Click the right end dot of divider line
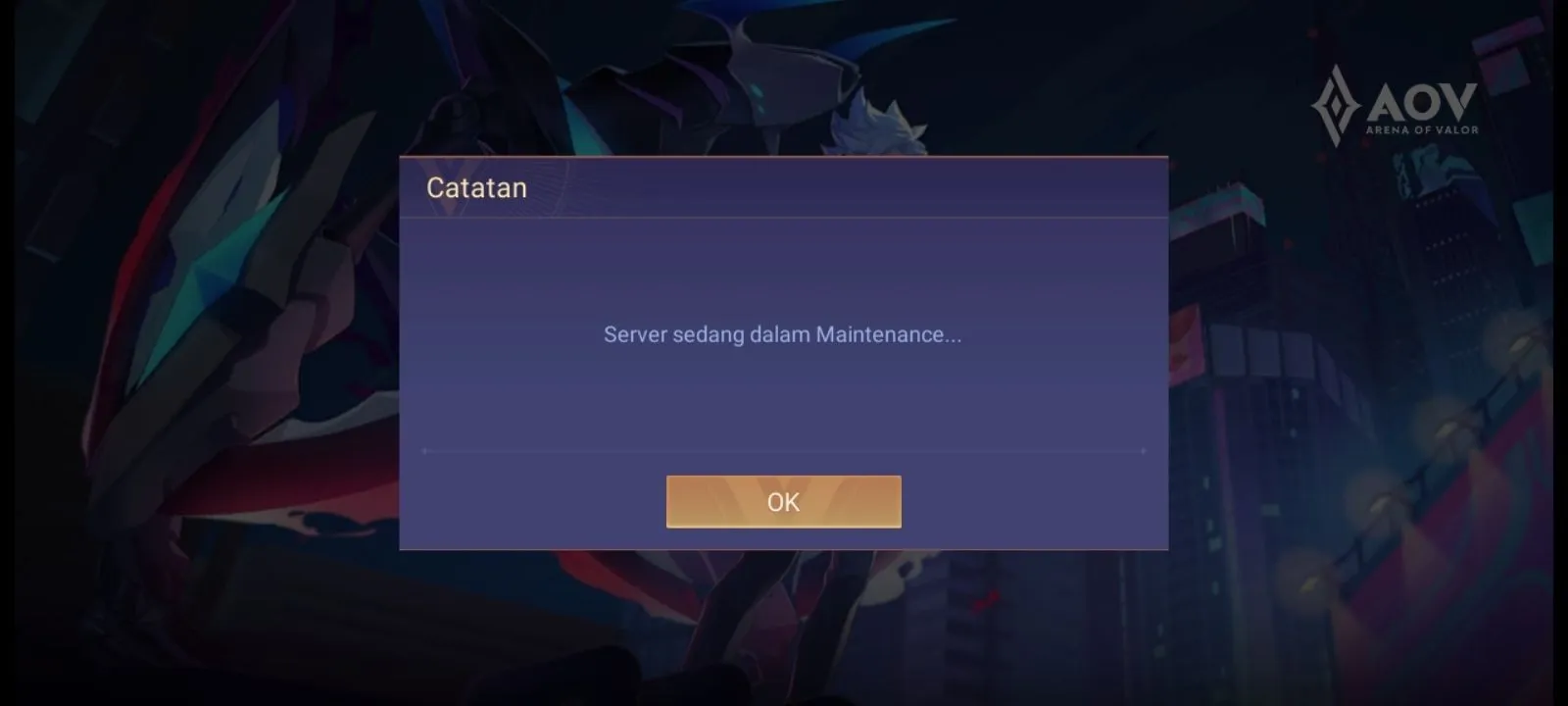 click(x=1144, y=451)
